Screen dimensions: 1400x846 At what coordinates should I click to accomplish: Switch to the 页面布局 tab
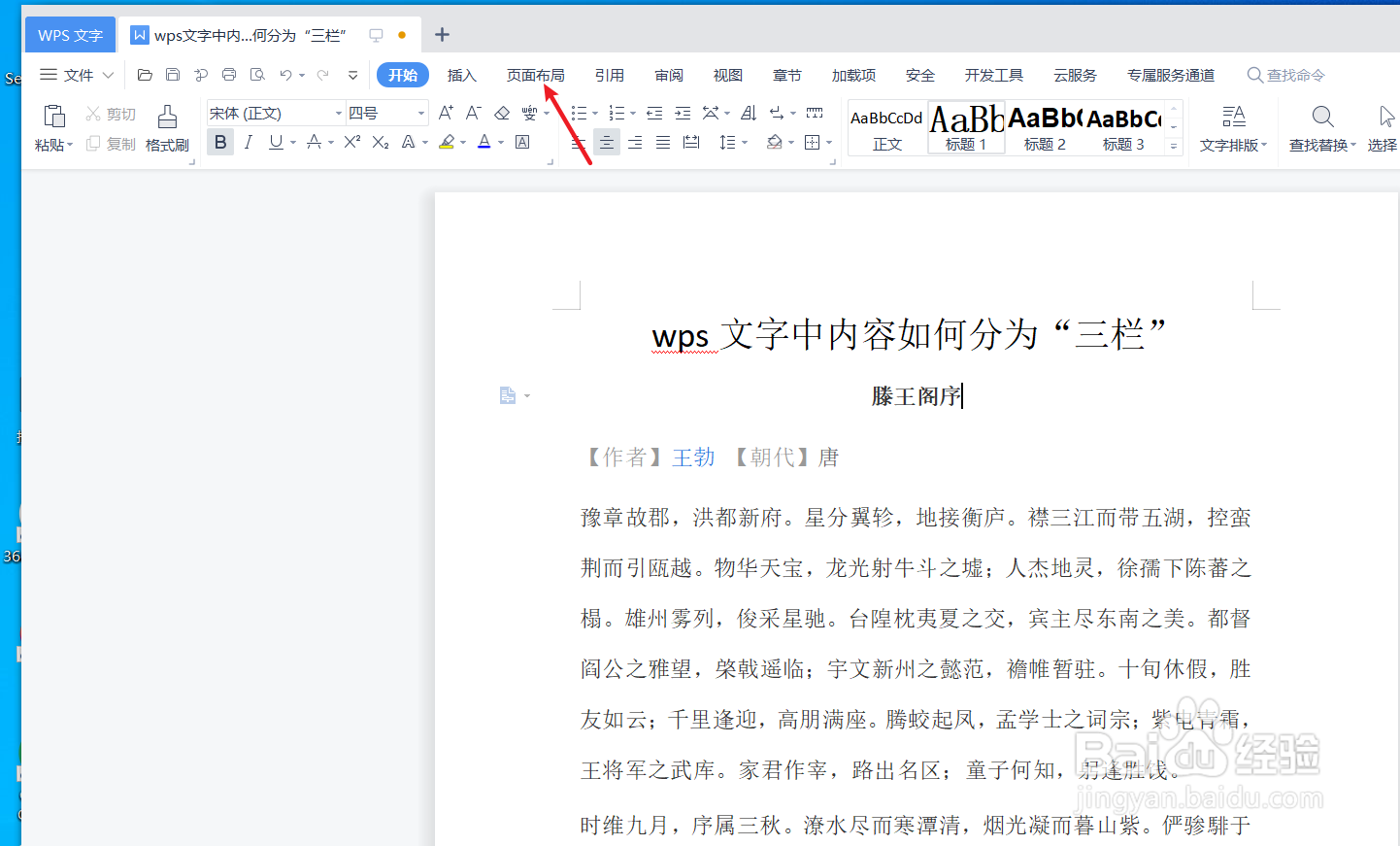coord(536,75)
